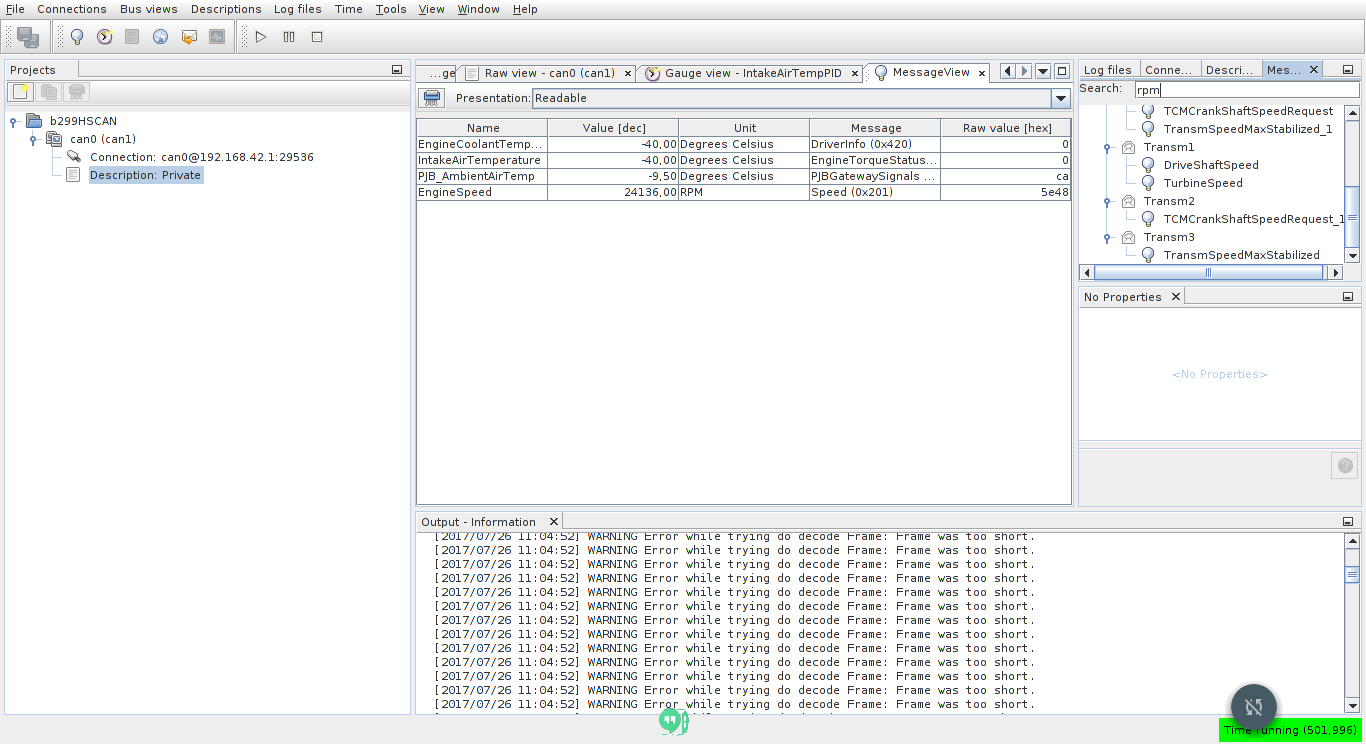Click the save icon above the message table
Viewport: 1366px width, 744px height.
(432, 98)
